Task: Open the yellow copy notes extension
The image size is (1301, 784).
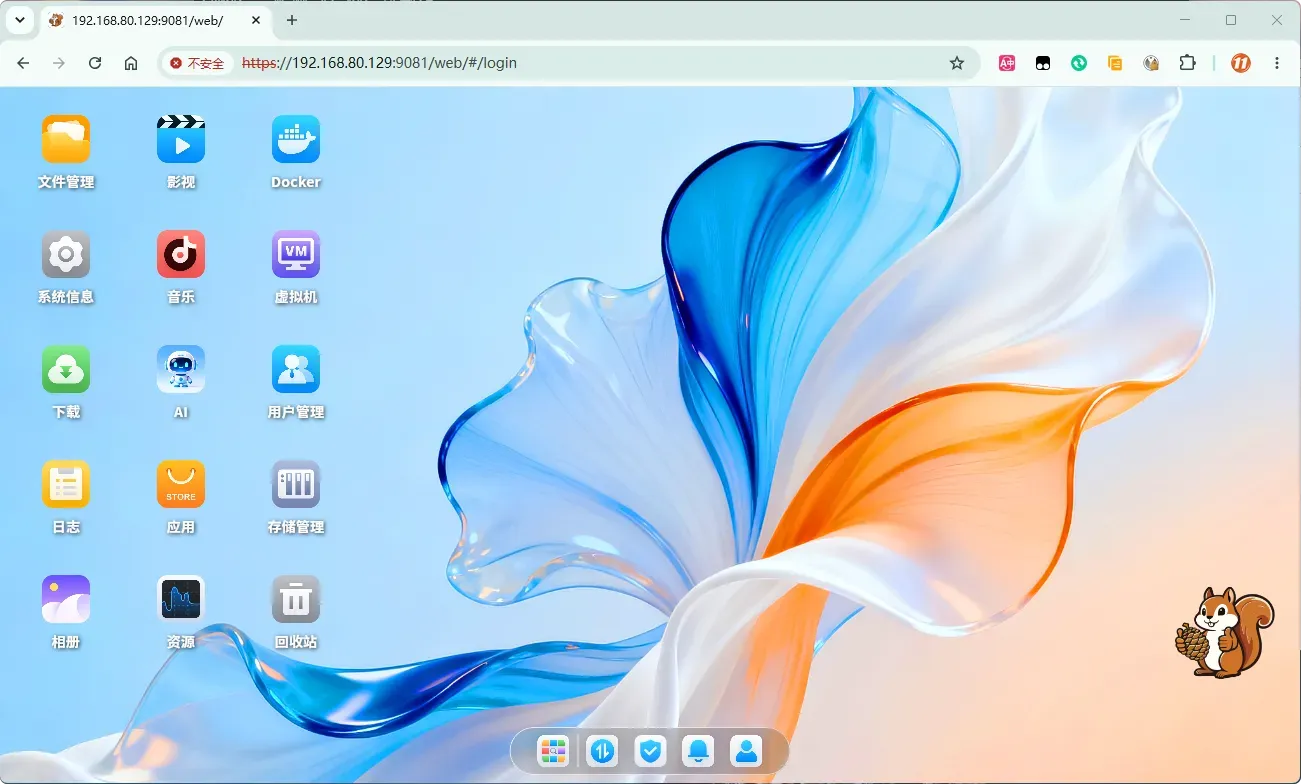Action: (1115, 63)
